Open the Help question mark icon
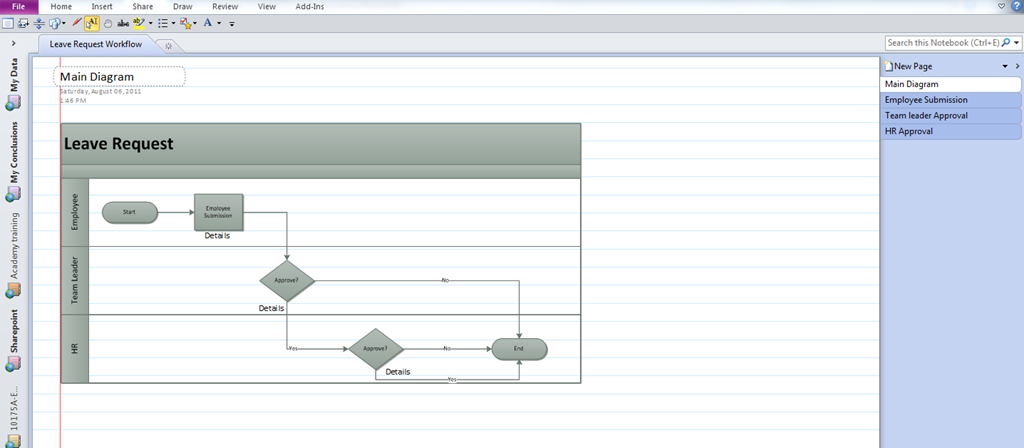 [1017, 6]
